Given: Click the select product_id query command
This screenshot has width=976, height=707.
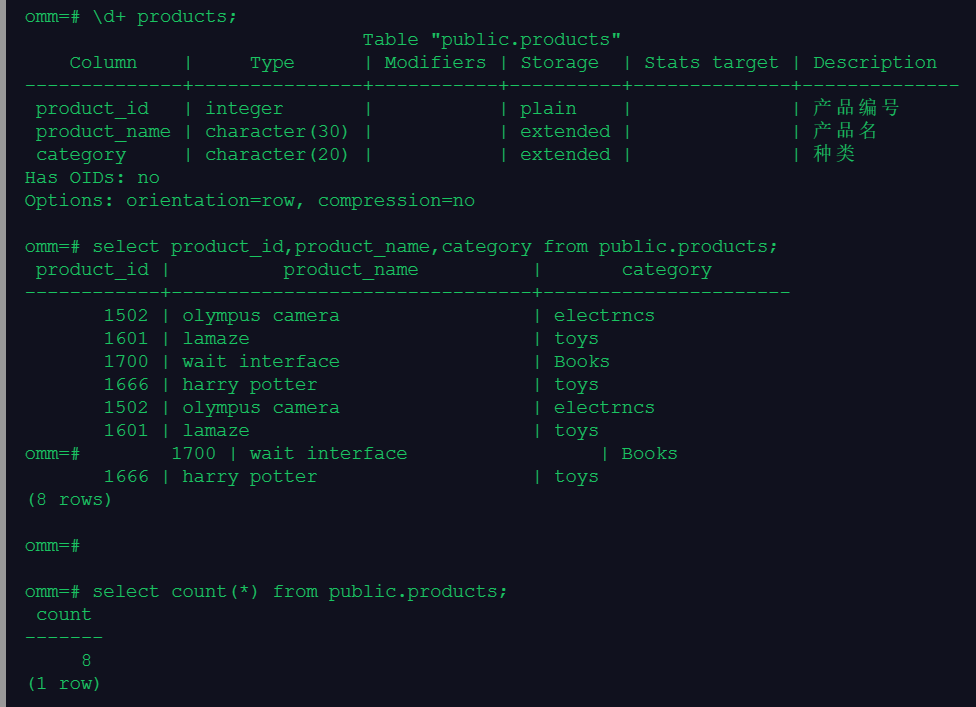Looking at the screenshot, I should pos(435,247).
